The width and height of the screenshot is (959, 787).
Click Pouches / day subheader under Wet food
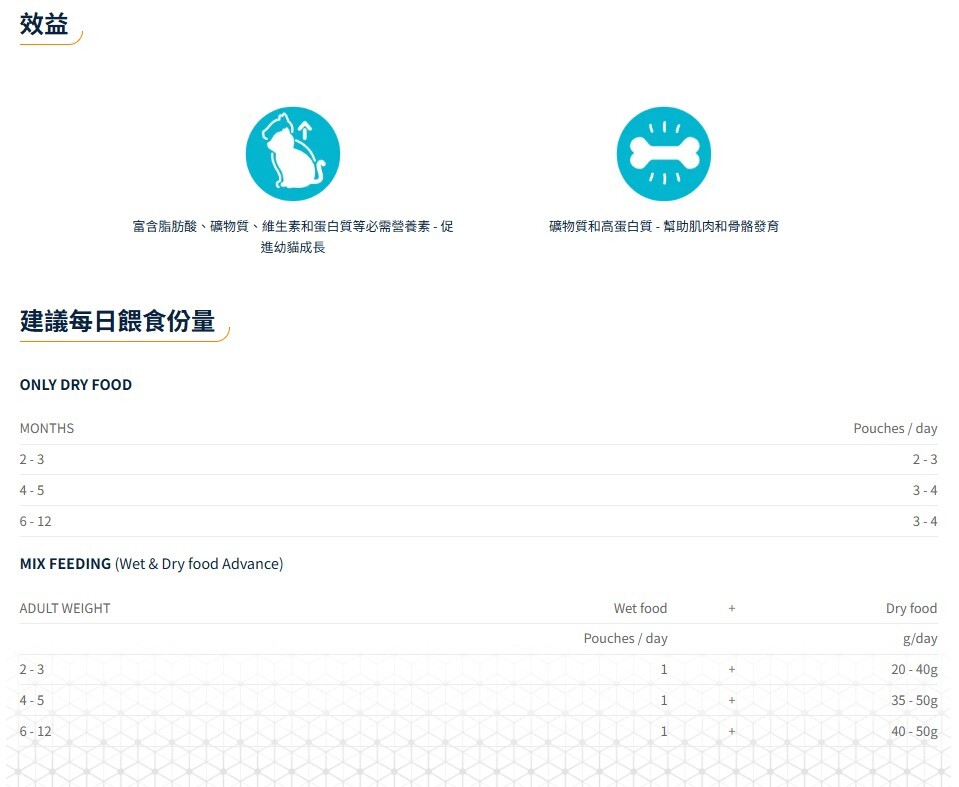[625, 638]
